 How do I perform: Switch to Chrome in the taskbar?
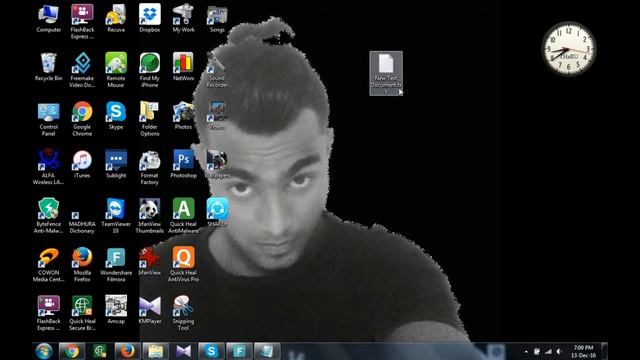(x=72, y=351)
